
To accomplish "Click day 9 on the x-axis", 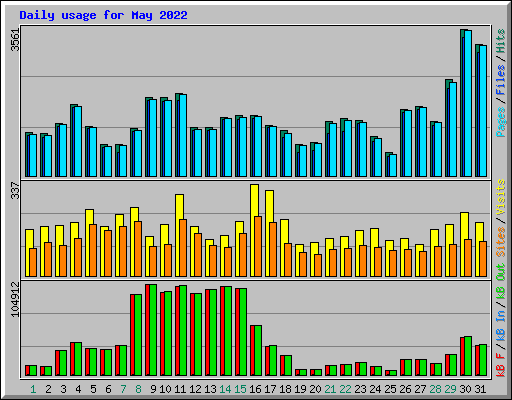I will pos(153,389).
